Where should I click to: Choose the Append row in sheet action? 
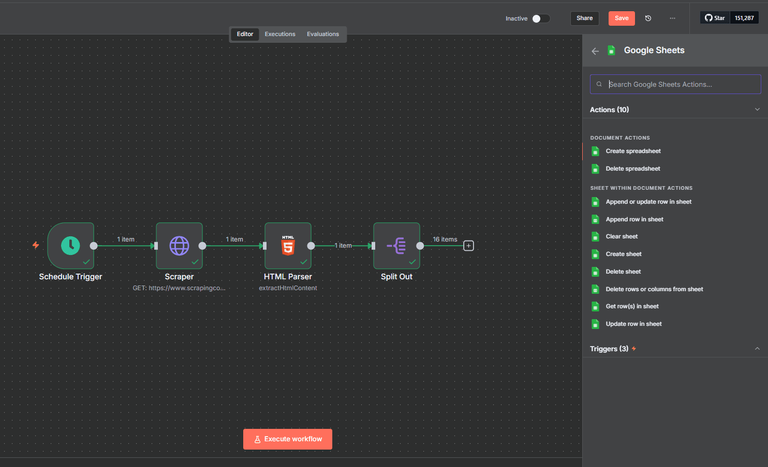pos(634,219)
